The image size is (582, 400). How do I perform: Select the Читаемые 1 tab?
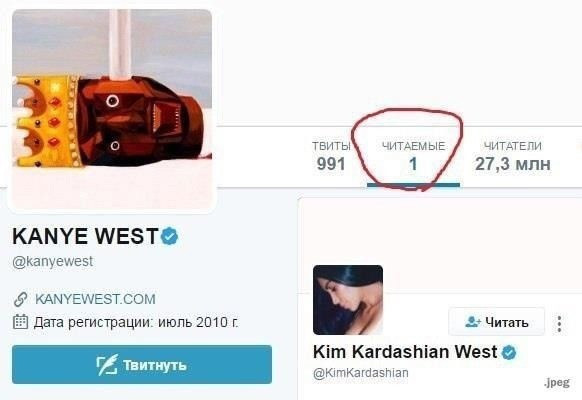pos(413,157)
